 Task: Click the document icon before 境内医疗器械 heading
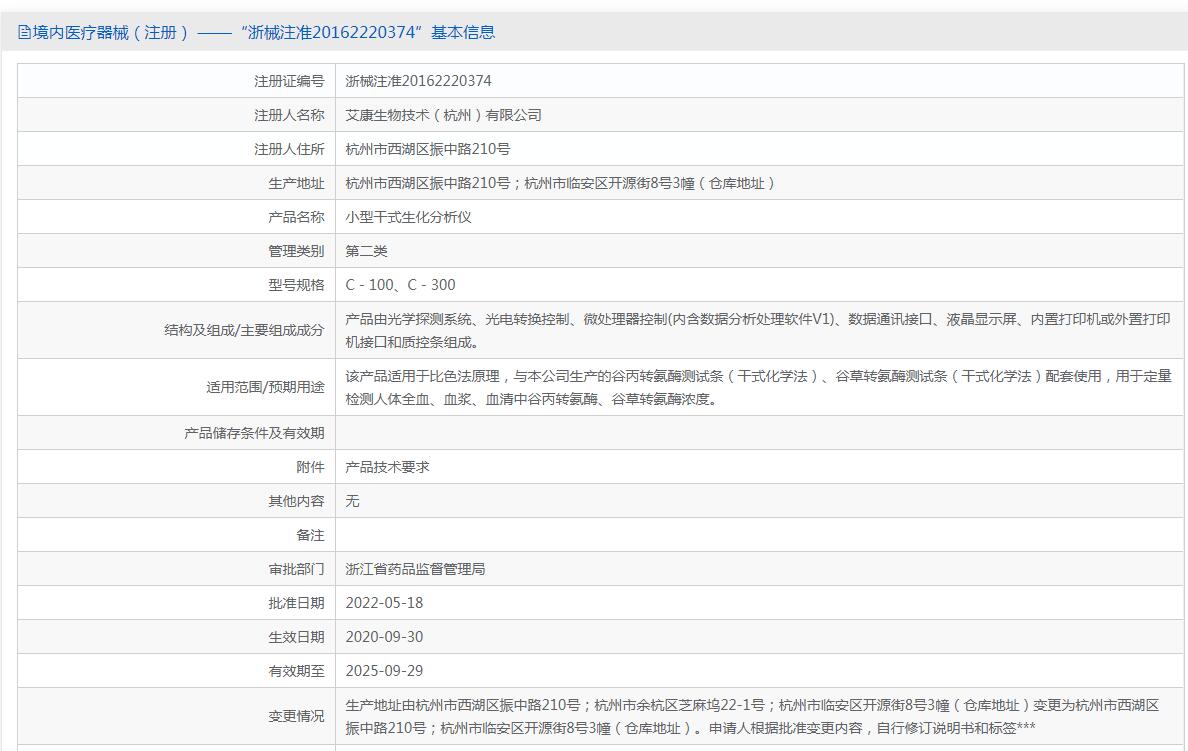pyautogui.click(x=24, y=32)
